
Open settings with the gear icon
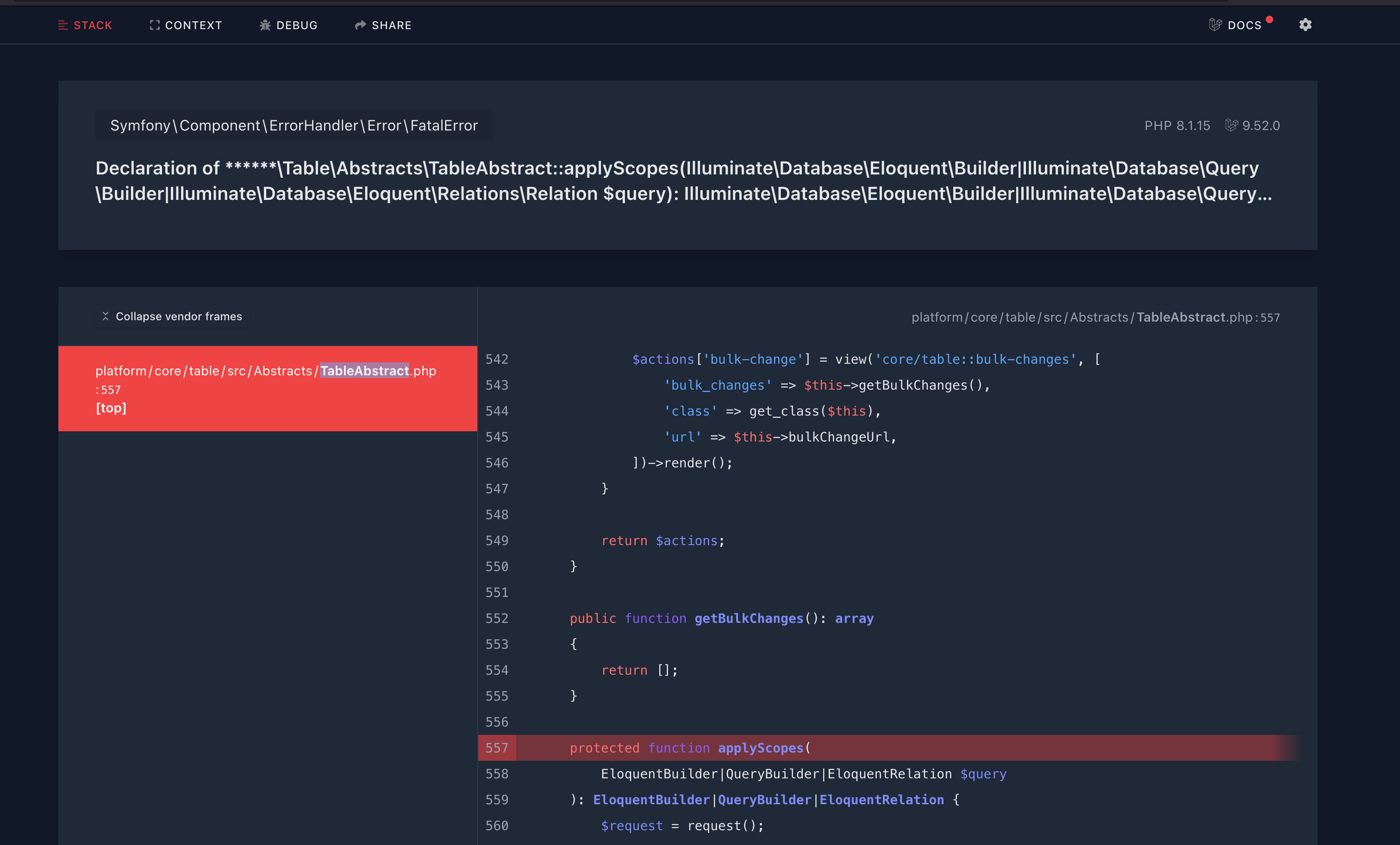click(1305, 25)
